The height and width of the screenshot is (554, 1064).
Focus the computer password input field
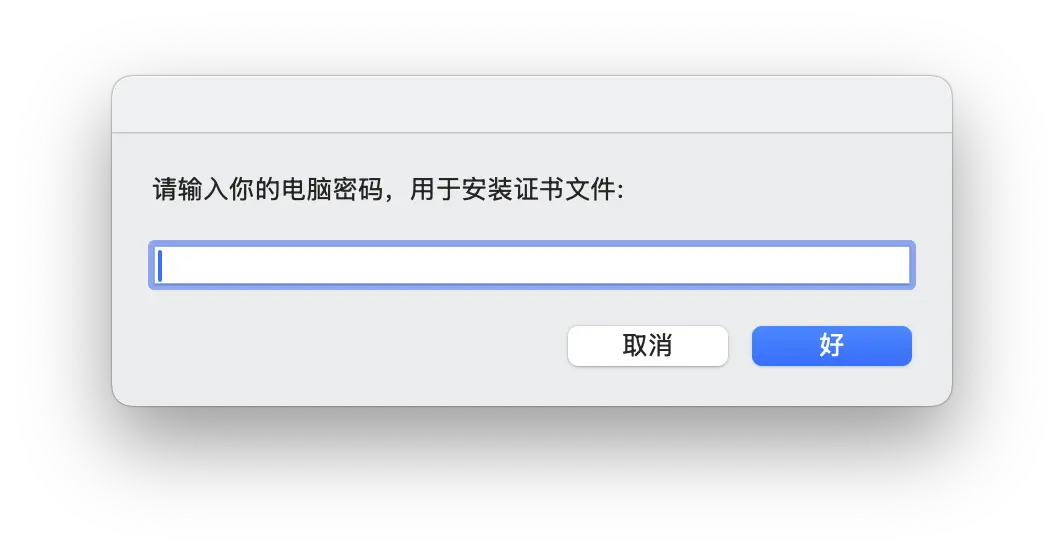coord(532,265)
